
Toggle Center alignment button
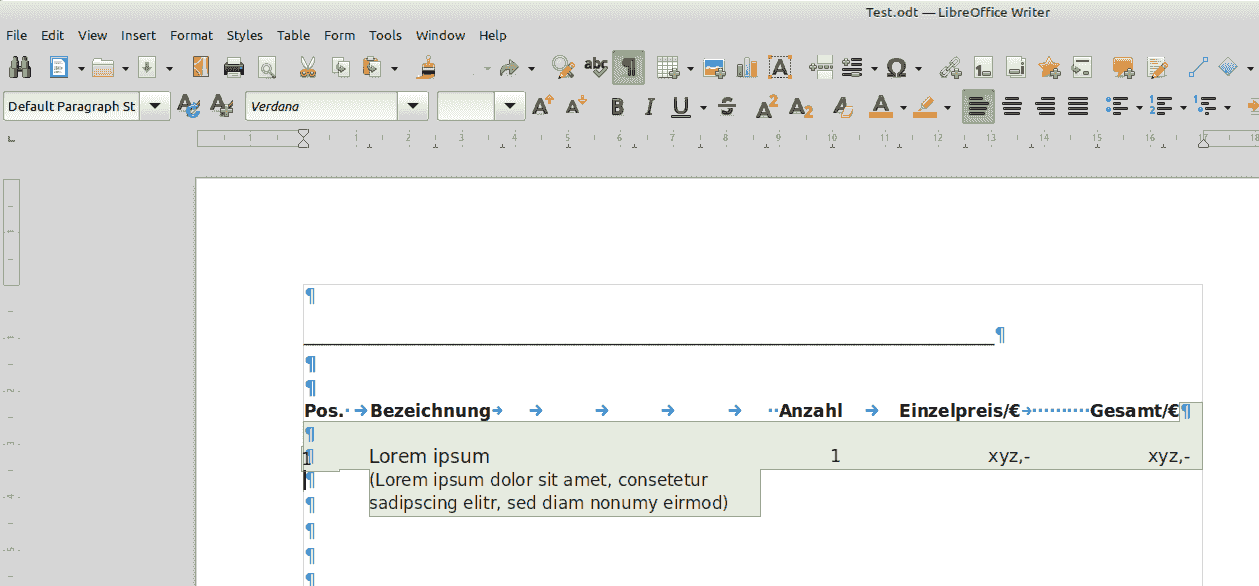[x=1012, y=106]
